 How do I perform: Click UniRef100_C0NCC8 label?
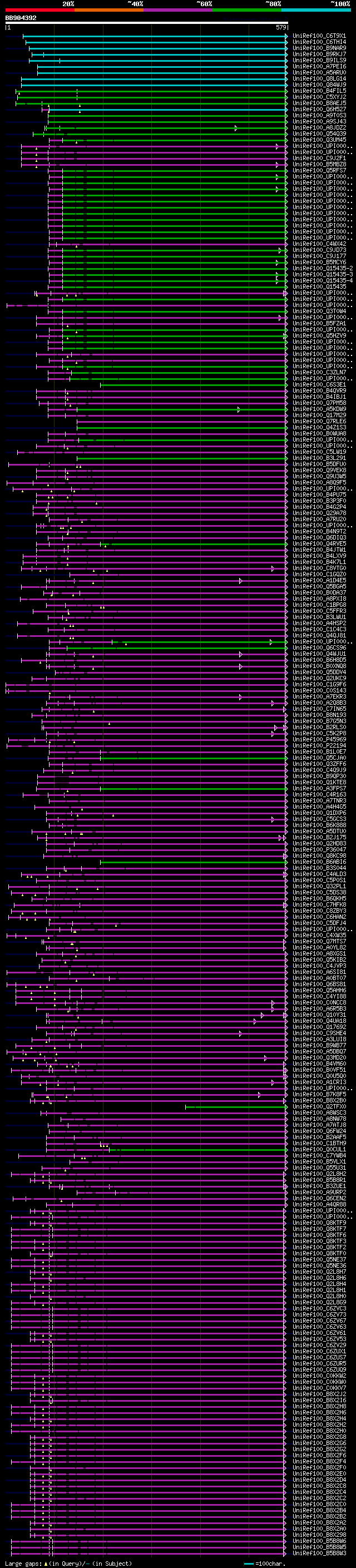pyautogui.click(x=319, y=1002)
